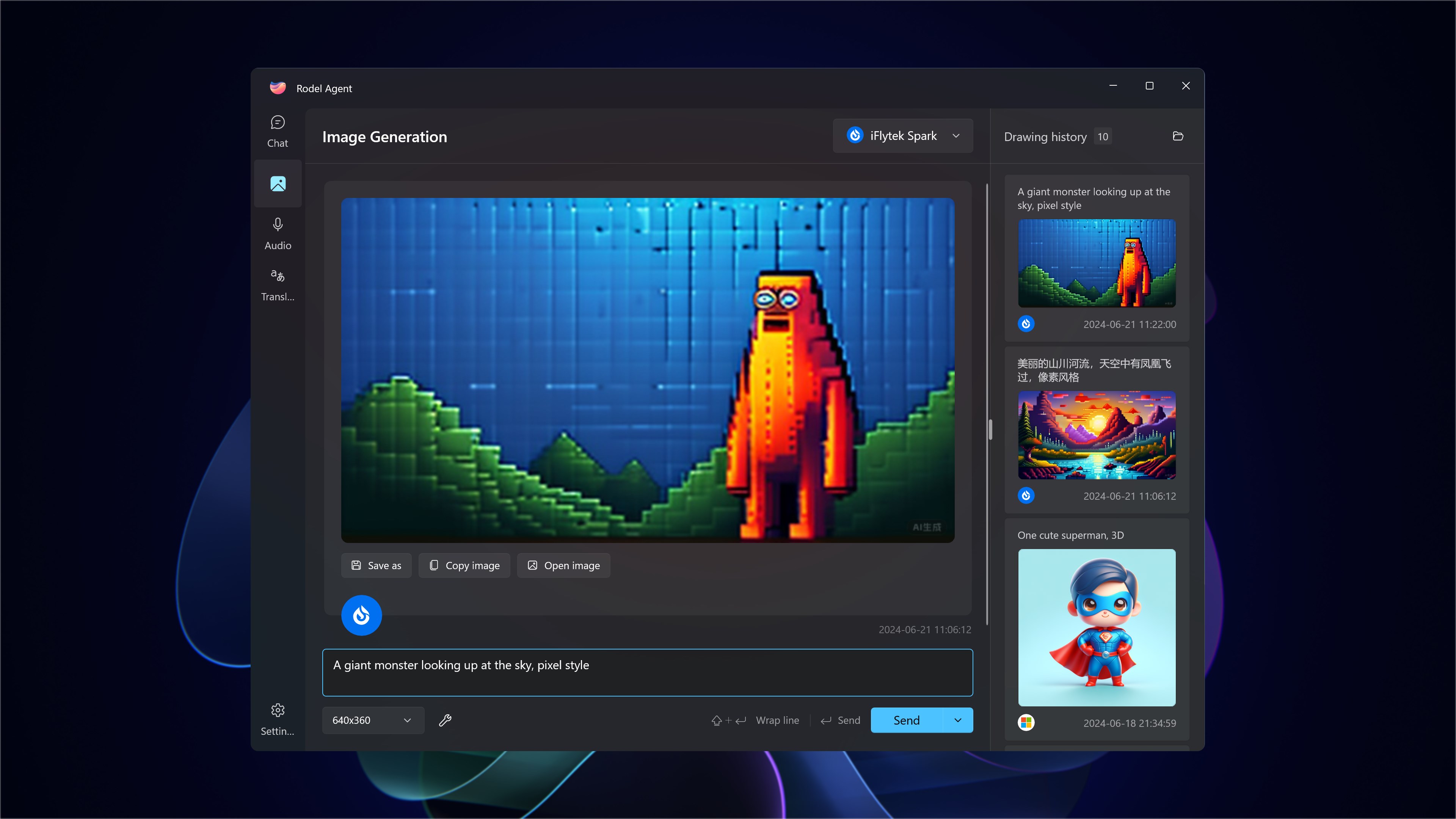Screen dimensions: 1456x819
Task: Click the wrench parameters icon
Action: coord(446,720)
